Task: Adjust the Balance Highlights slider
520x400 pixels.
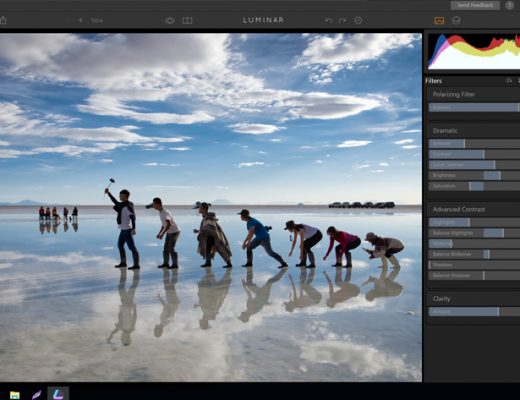Action: (474, 233)
